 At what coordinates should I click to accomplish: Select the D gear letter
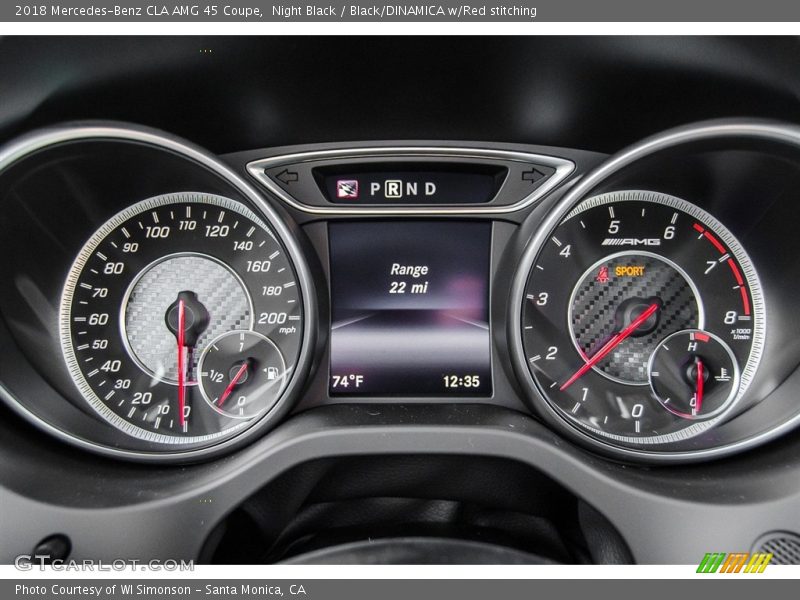[x=429, y=189]
